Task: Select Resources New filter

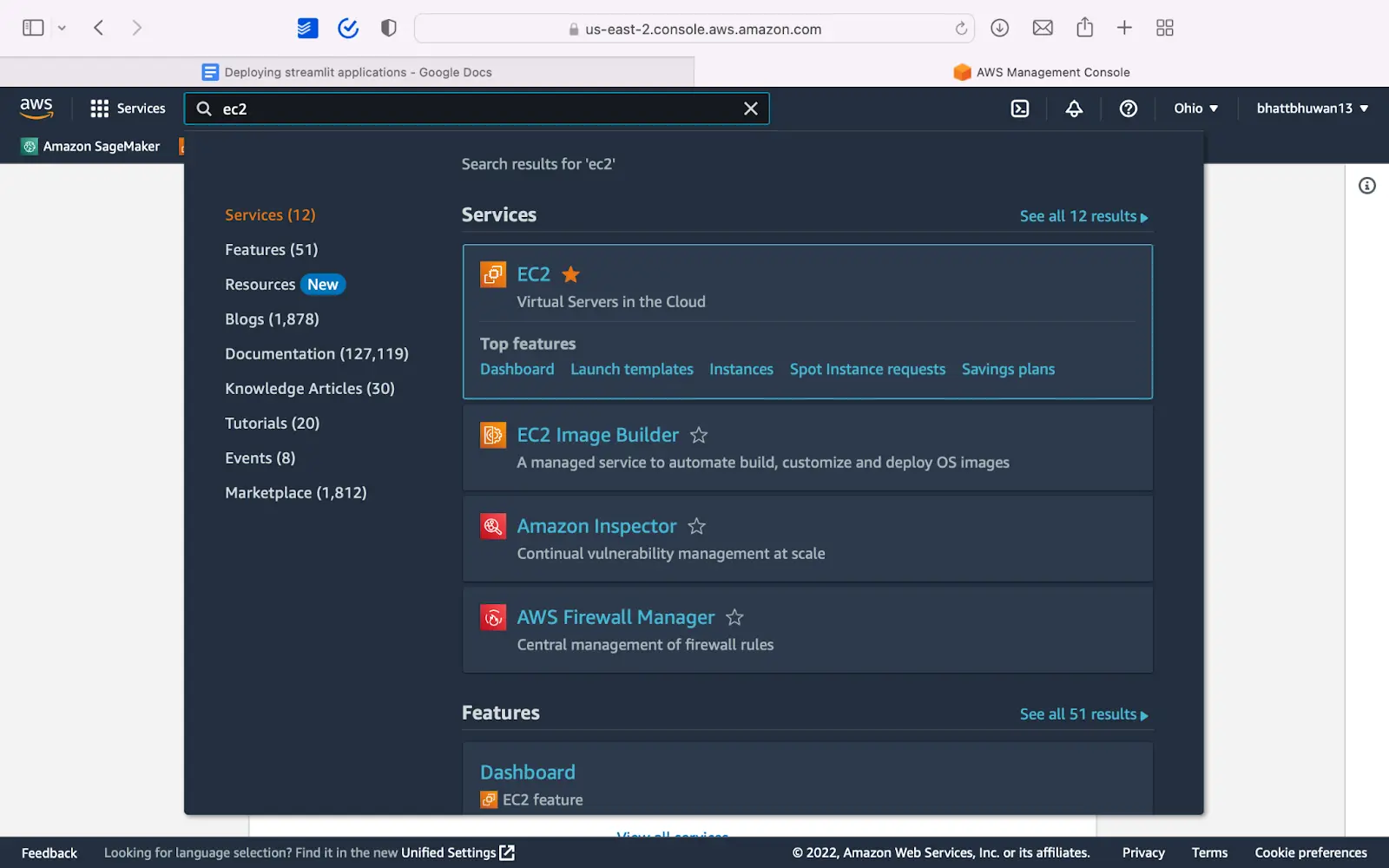Action: 285,284
